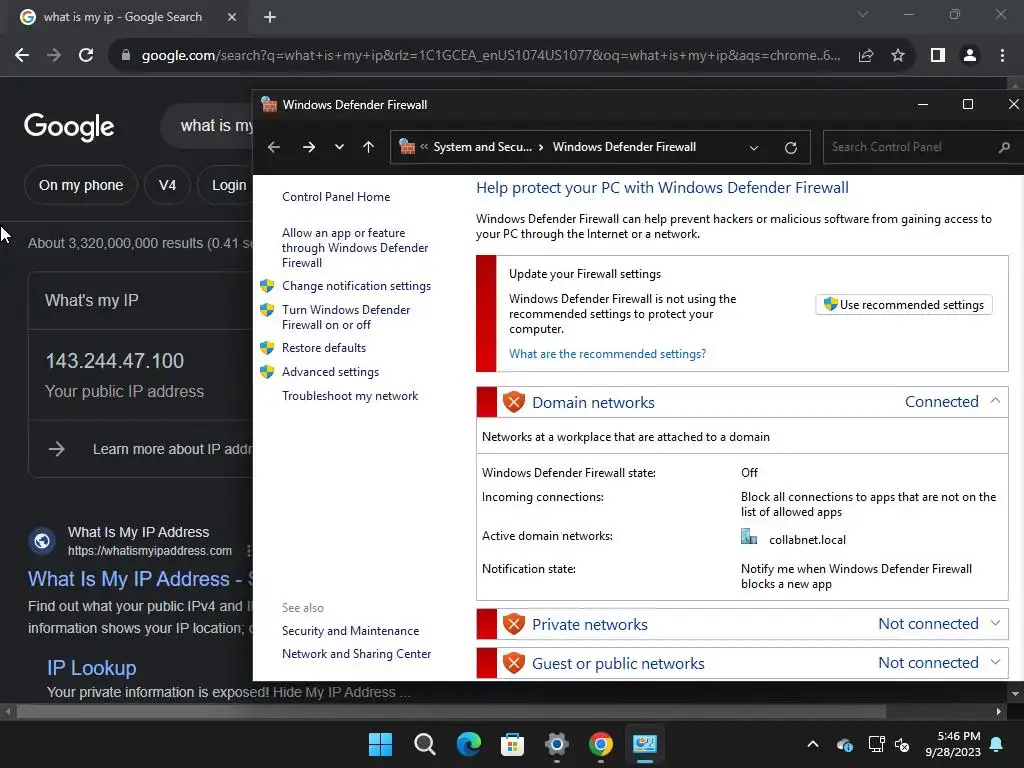Click 'System and Secu...' breadcrumb
The width and height of the screenshot is (1024, 768).
[483, 147]
